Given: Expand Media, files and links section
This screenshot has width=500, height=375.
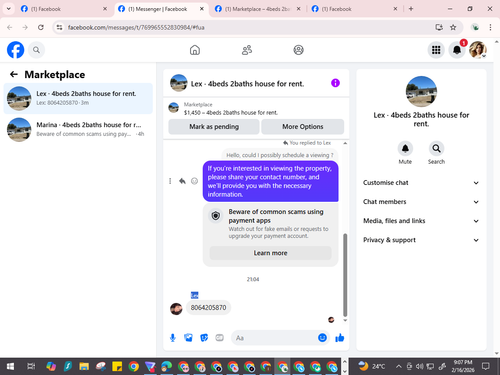Looking at the screenshot, I should point(421,221).
